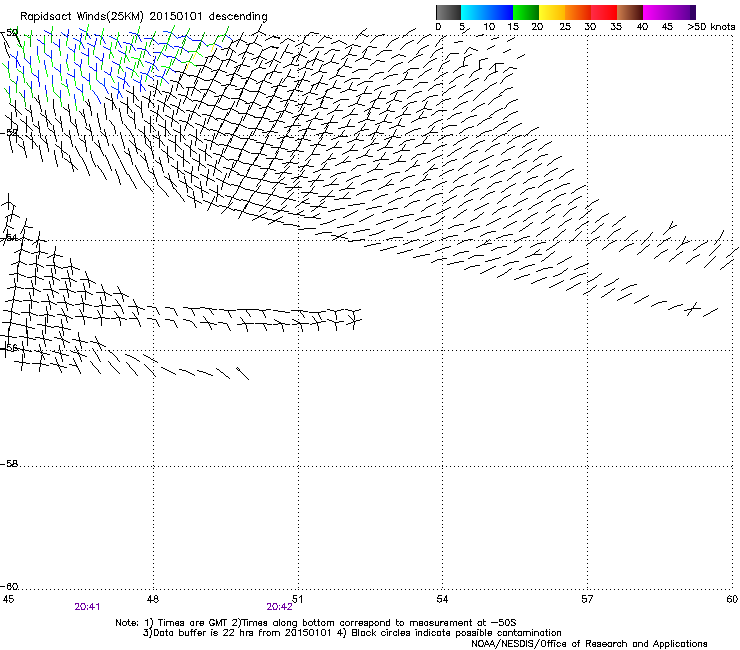Click the red 30-35 knots legend band
This screenshot has height=650, width=740.
click(x=604, y=12)
